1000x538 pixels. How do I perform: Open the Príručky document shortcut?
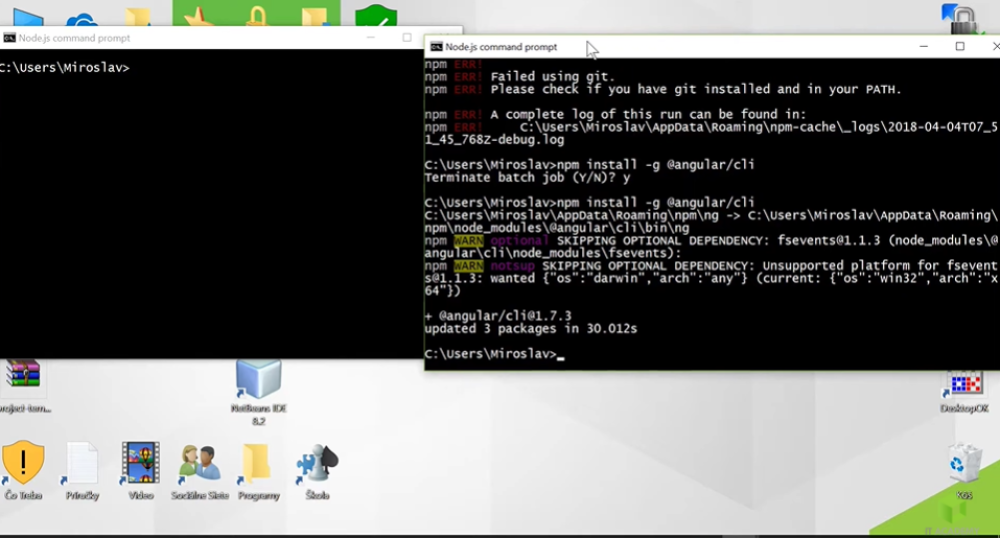82,464
